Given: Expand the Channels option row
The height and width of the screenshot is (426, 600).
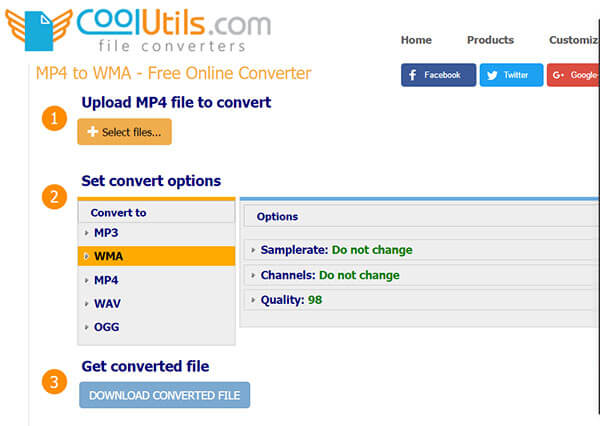Looking at the screenshot, I should (x=329, y=275).
